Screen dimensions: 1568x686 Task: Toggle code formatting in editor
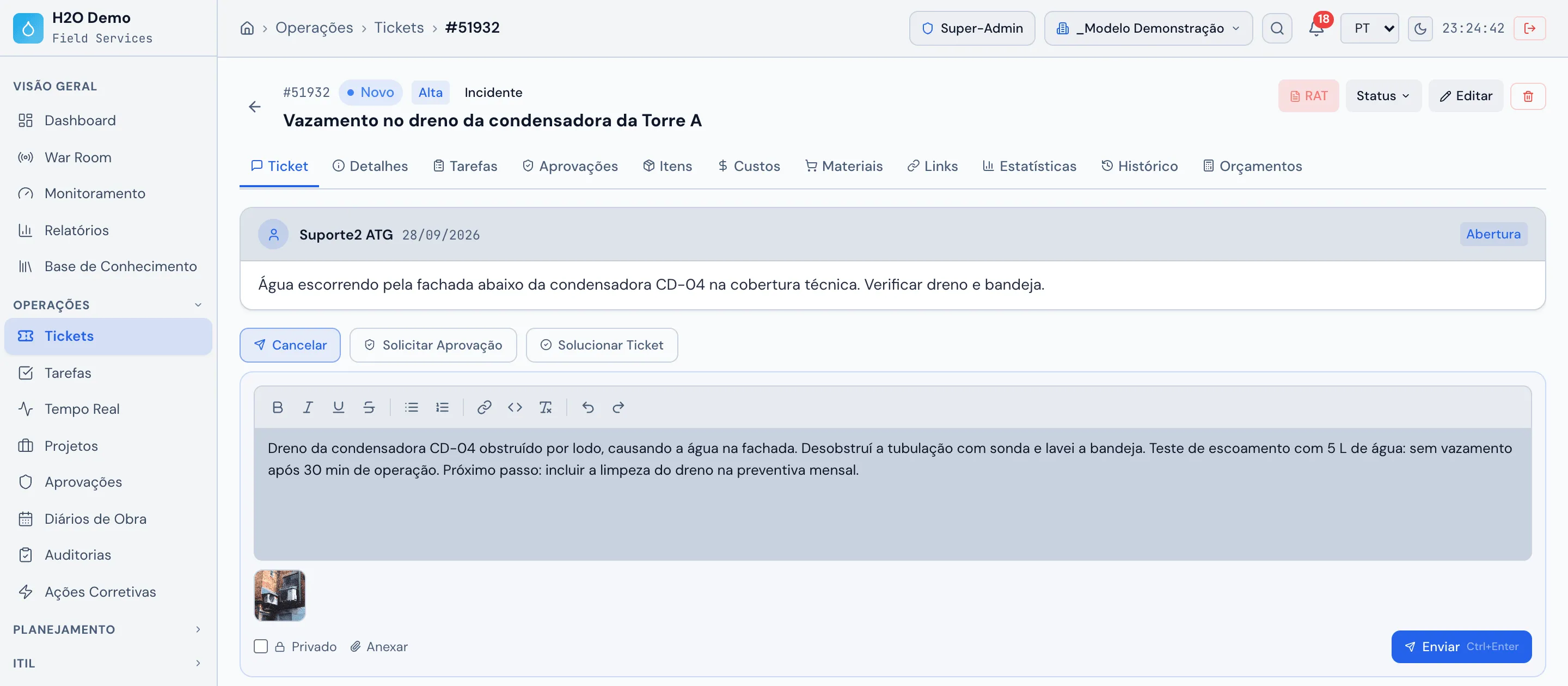pyautogui.click(x=515, y=407)
